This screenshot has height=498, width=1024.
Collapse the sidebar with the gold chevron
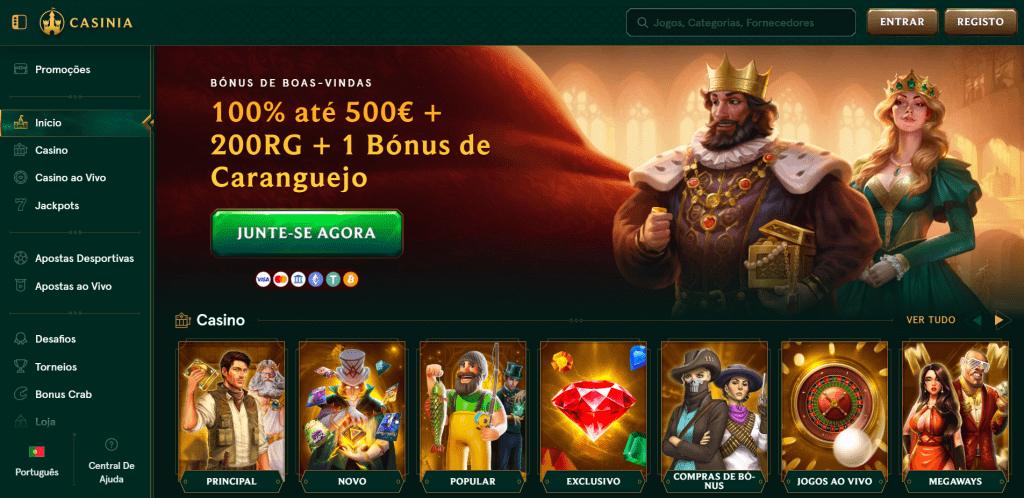[x=148, y=122]
